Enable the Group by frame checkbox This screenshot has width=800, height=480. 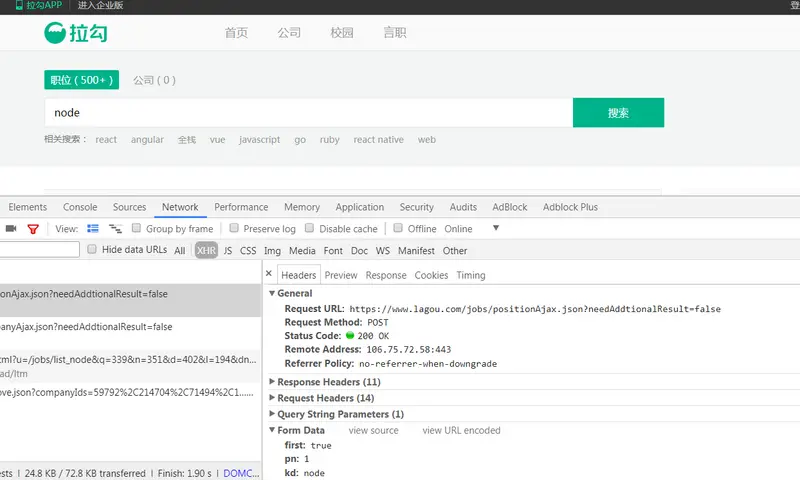pyautogui.click(x=136, y=228)
